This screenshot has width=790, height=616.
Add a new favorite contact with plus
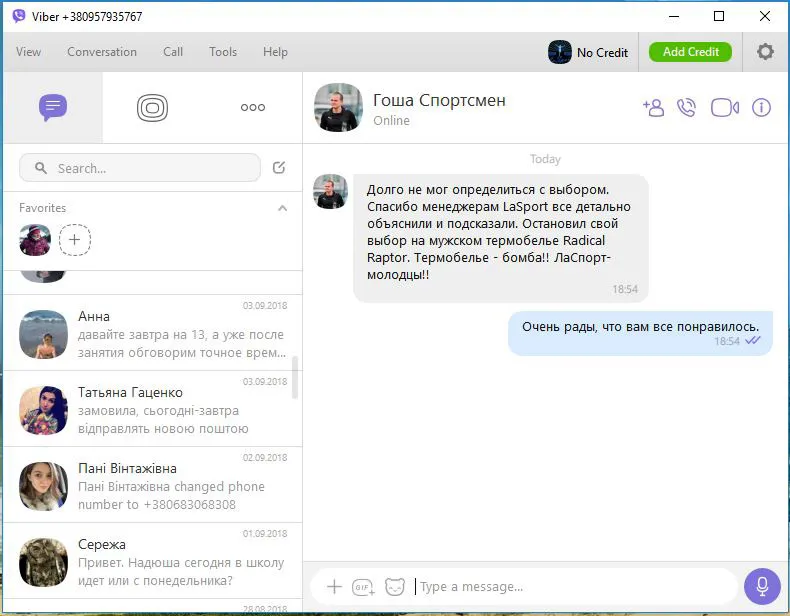click(x=75, y=240)
